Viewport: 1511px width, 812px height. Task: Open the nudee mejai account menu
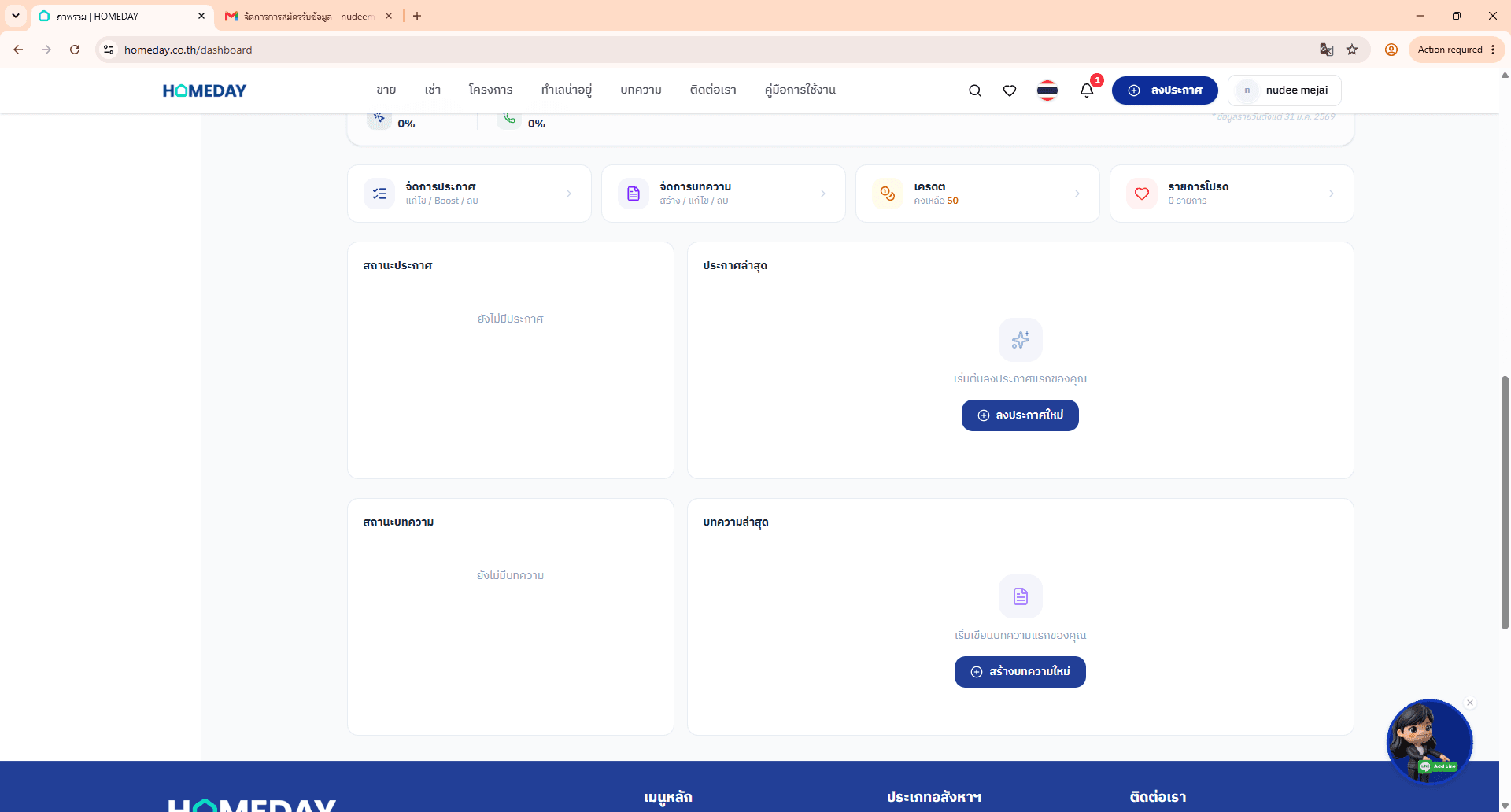pyautogui.click(x=1284, y=90)
